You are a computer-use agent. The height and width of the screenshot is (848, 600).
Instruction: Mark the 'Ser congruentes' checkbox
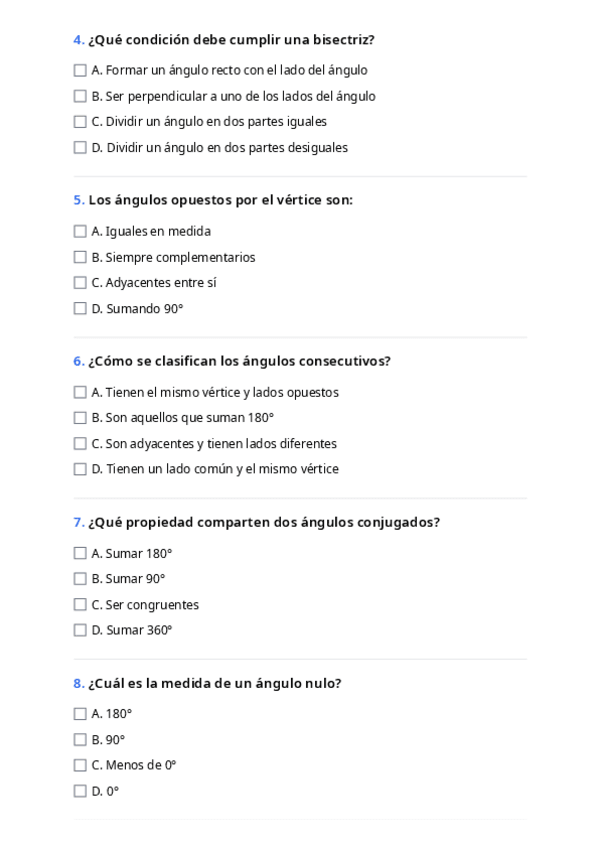[x=80, y=605]
